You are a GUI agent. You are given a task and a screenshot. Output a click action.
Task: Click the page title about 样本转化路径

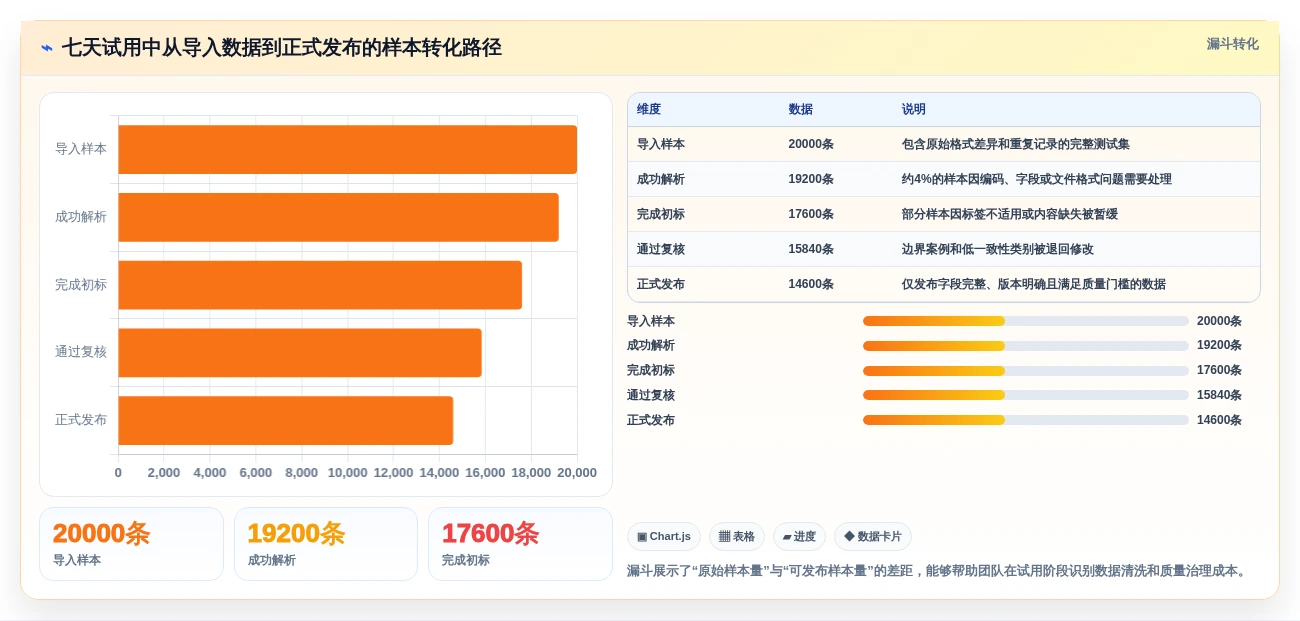click(x=282, y=47)
